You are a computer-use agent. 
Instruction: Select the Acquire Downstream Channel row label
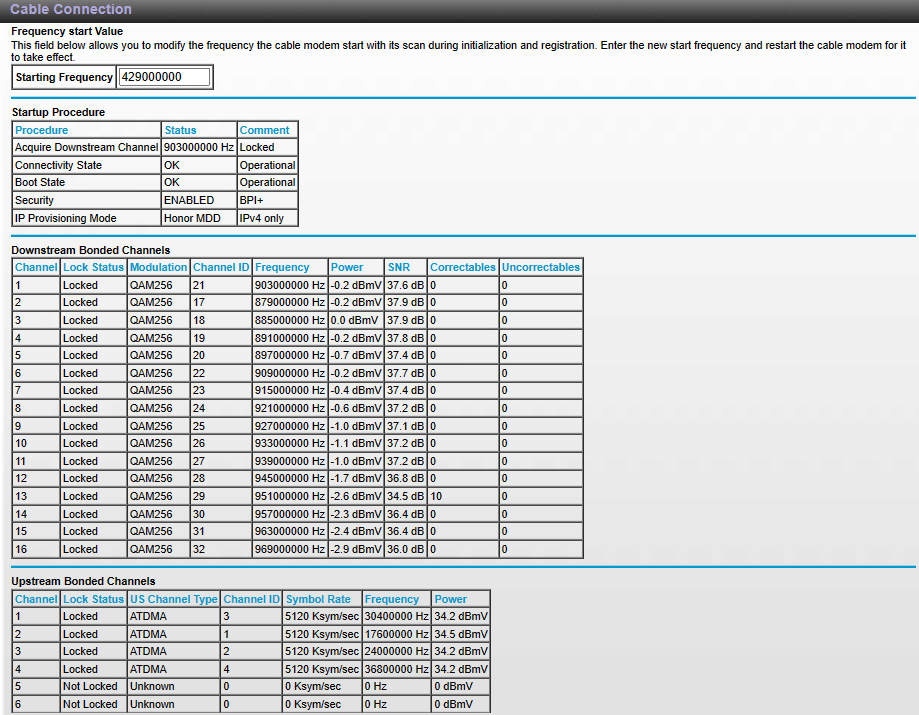tap(86, 147)
